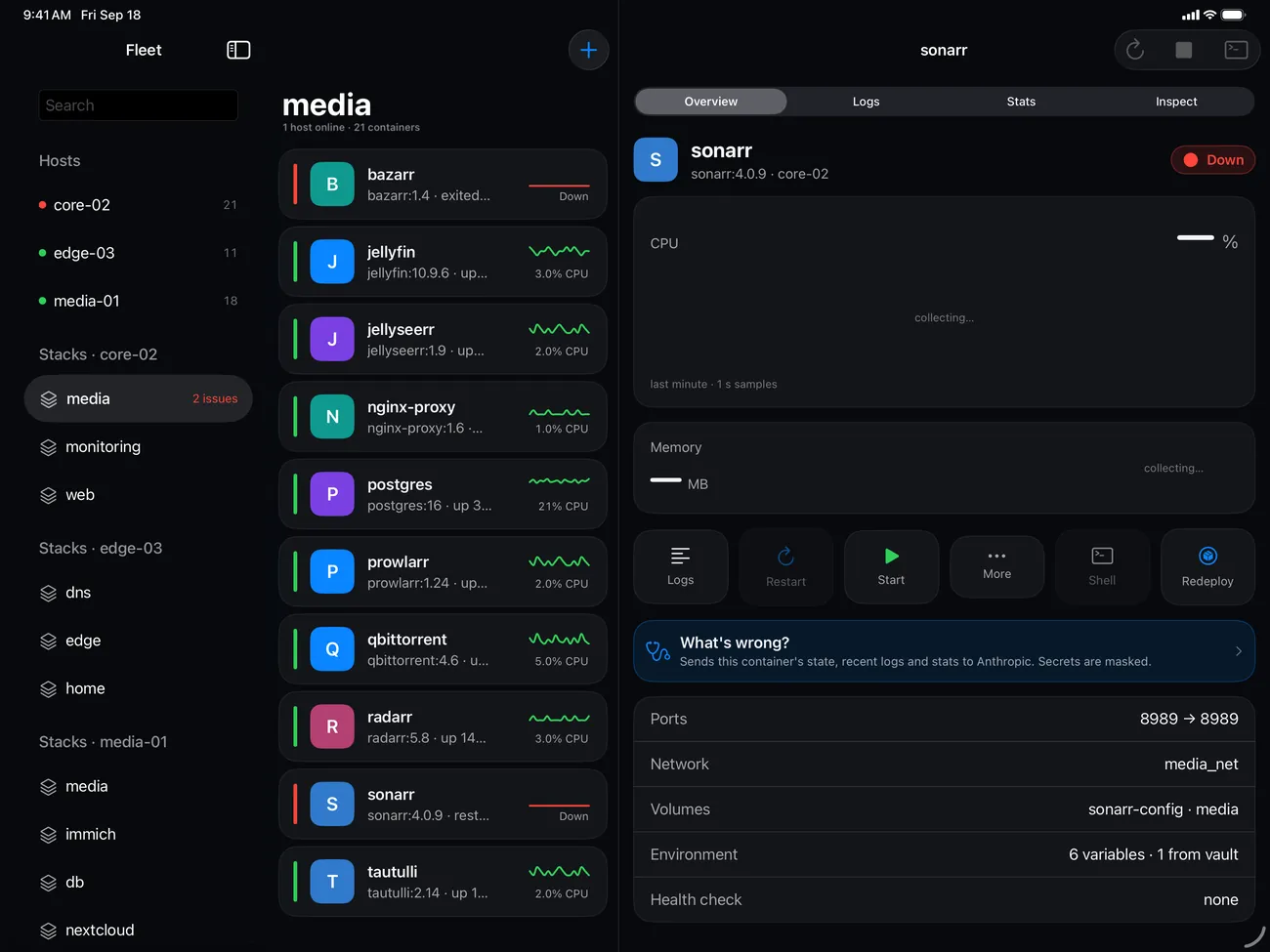1270x952 pixels.
Task: Click postgres 21% CPU sparkline
Action: (x=560, y=481)
